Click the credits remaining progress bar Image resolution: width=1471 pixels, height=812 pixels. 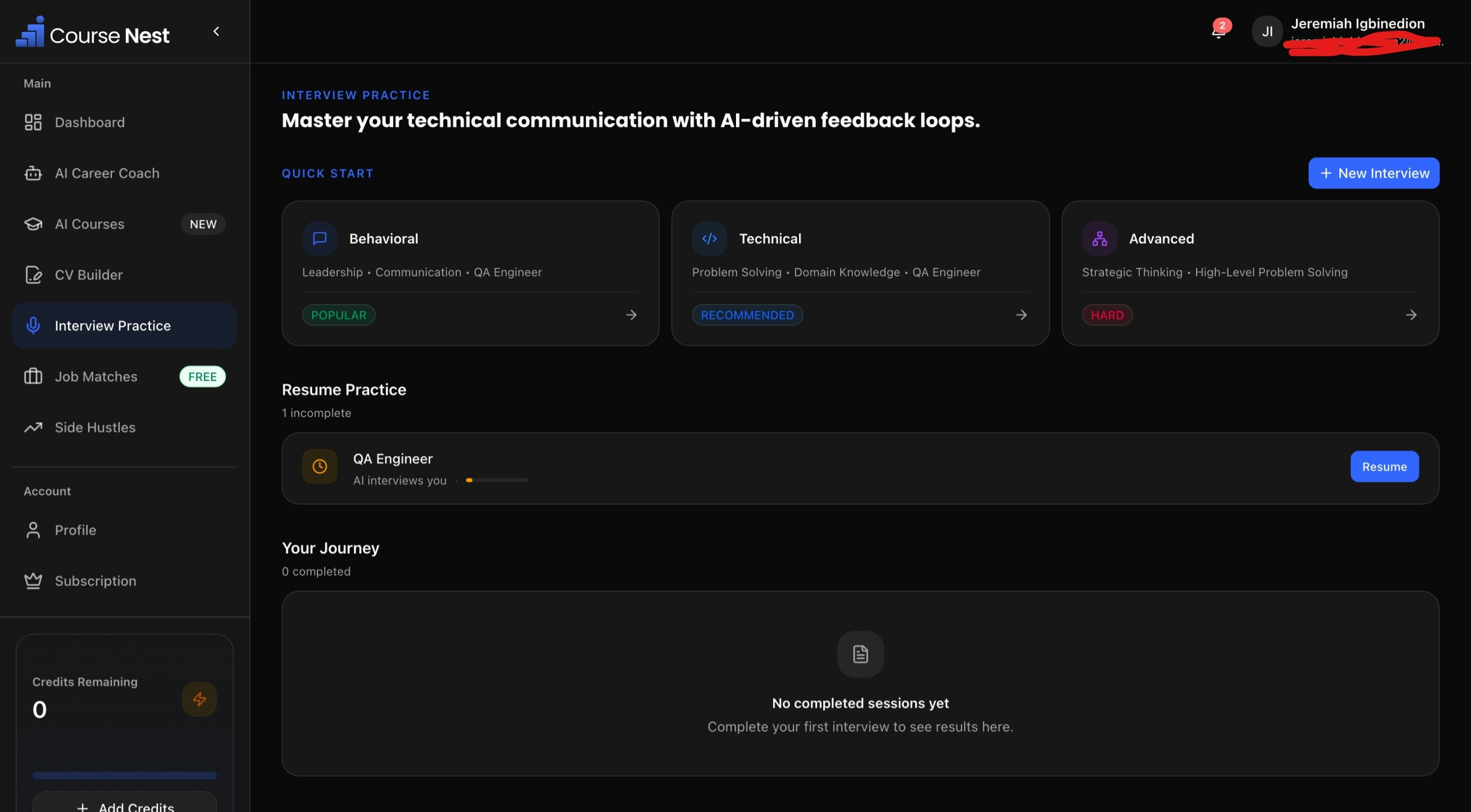[125, 775]
